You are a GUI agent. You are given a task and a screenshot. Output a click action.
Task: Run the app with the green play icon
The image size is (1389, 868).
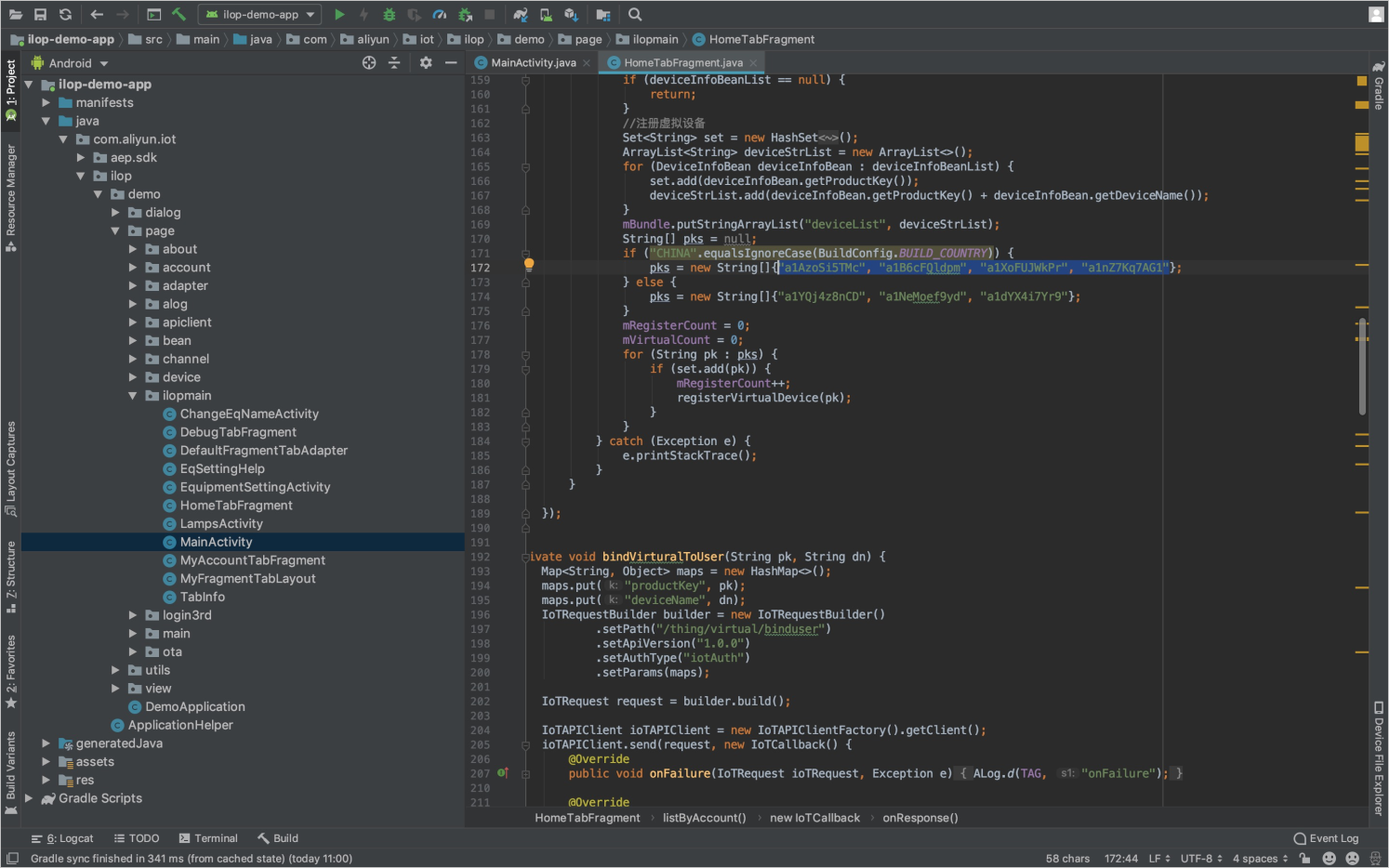pyautogui.click(x=339, y=15)
